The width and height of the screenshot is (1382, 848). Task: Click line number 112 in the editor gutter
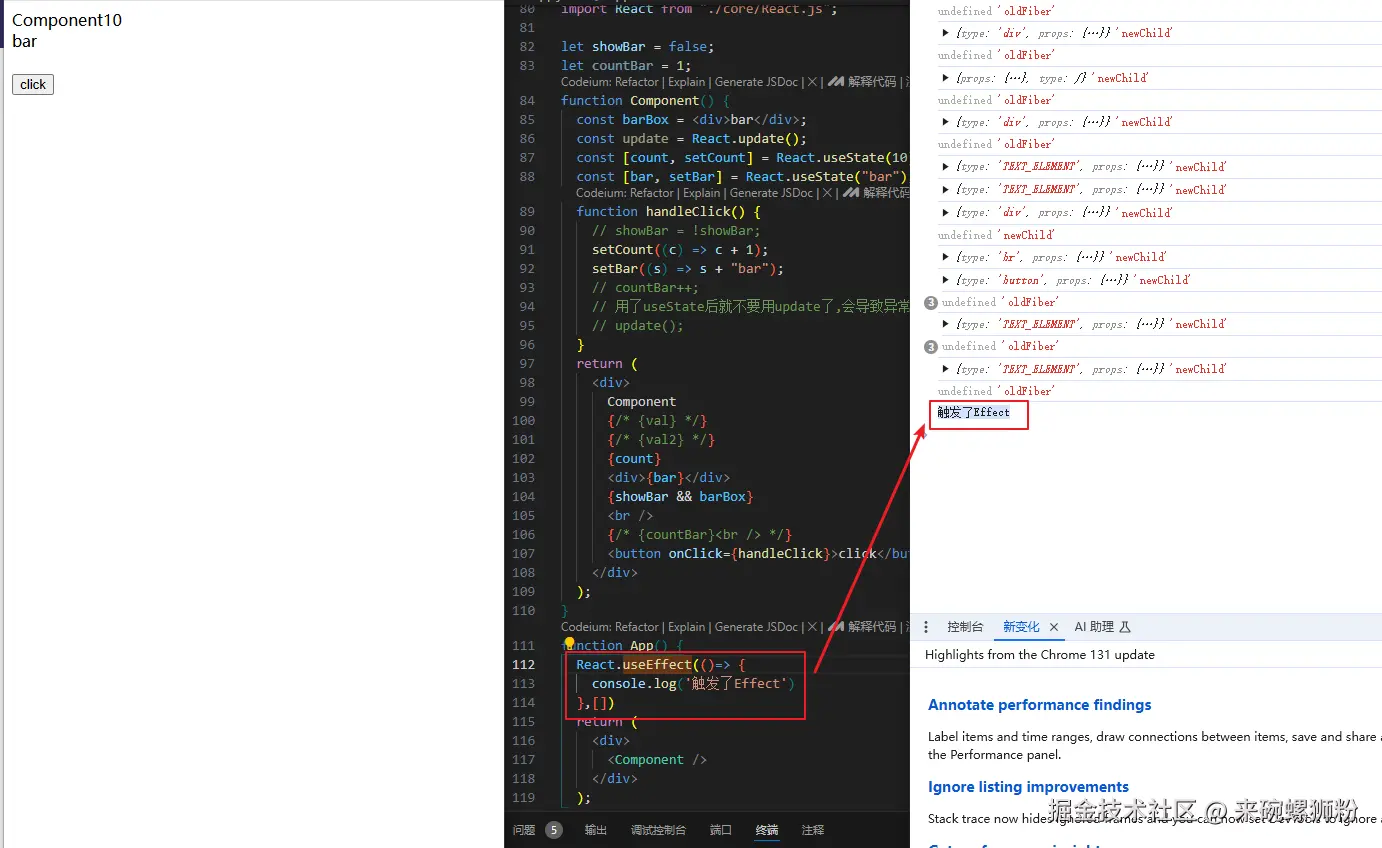(x=523, y=665)
